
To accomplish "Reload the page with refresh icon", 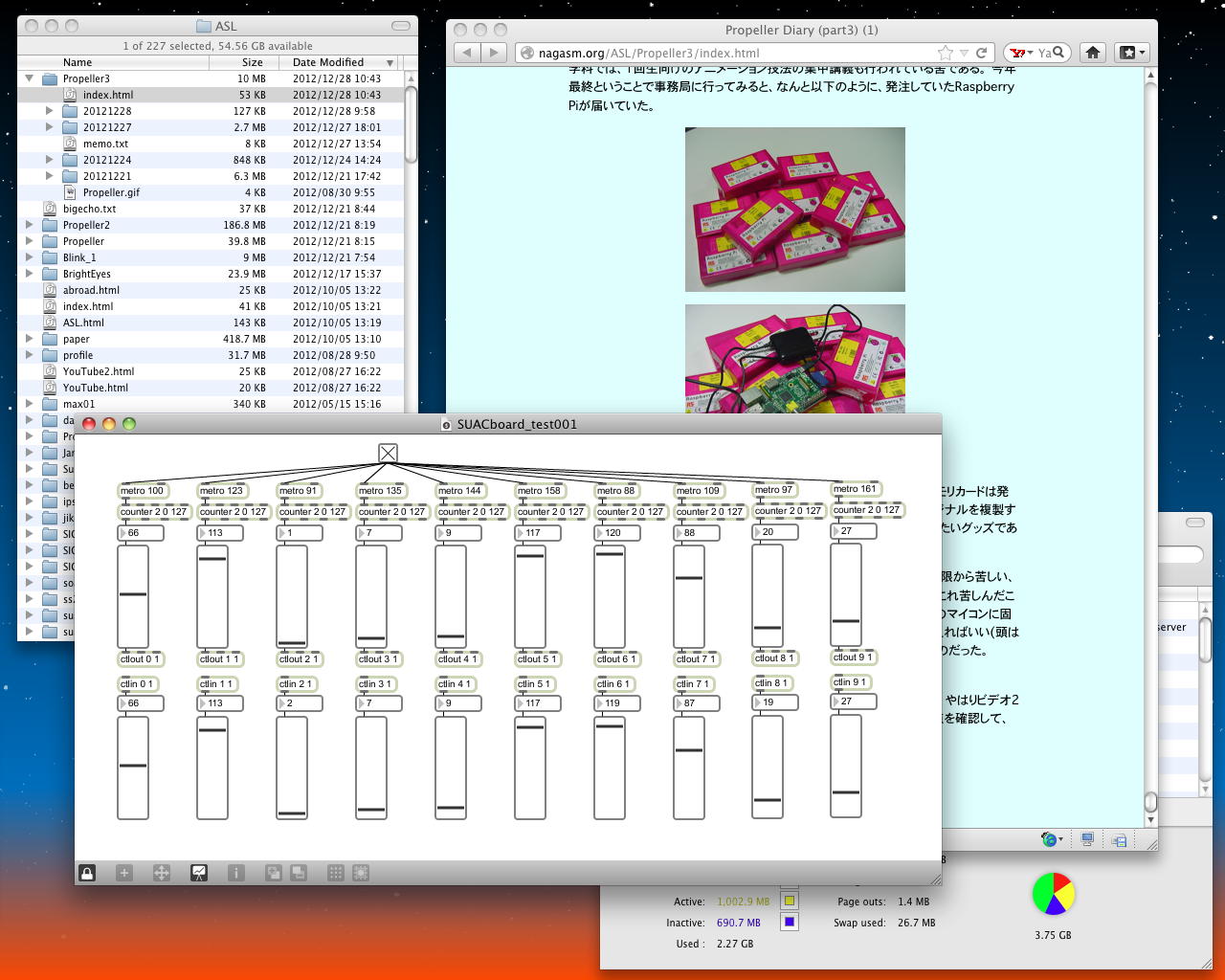I will click(982, 53).
